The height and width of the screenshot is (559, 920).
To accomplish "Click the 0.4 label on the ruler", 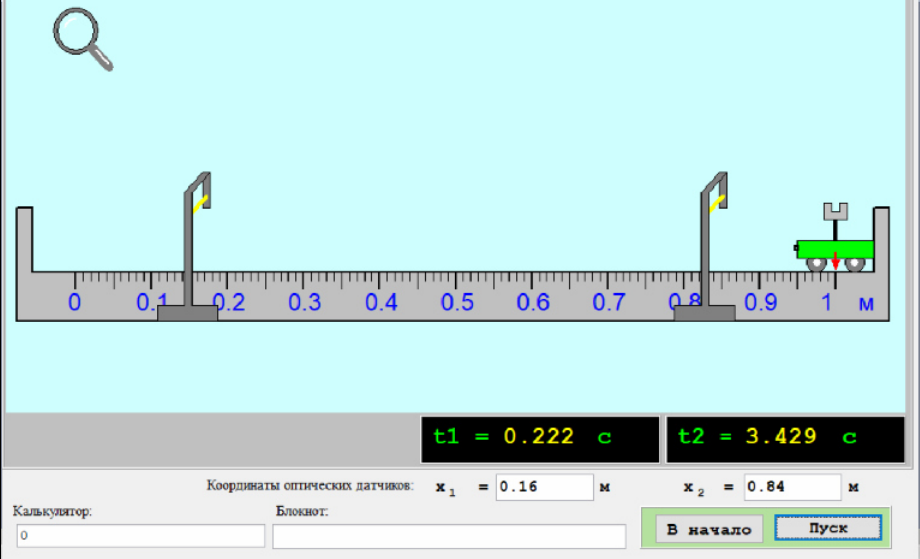I will pos(381,303).
